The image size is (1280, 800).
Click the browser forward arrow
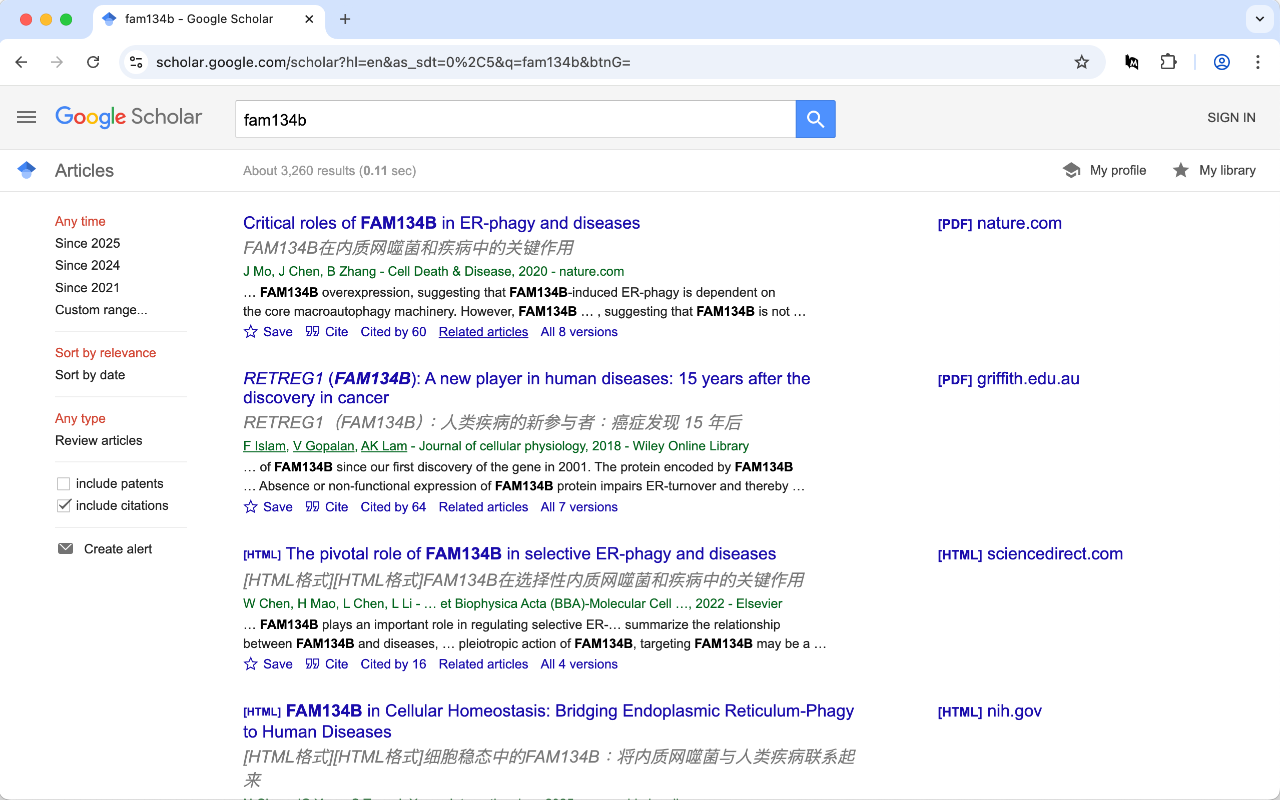pos(57,62)
